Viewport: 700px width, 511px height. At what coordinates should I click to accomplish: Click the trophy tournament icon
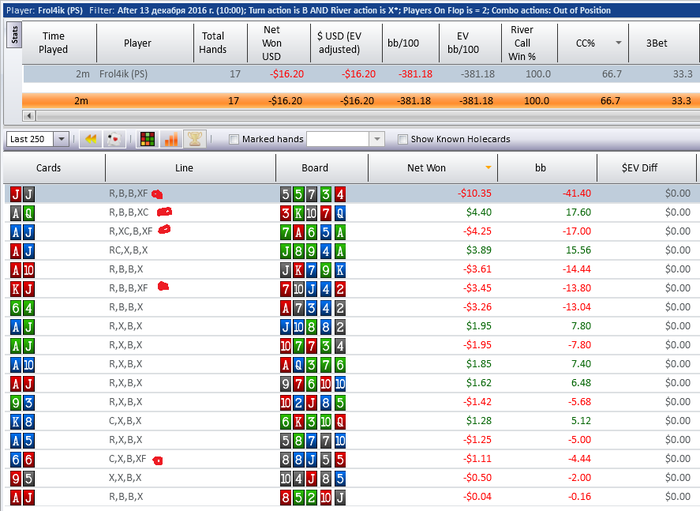click(195, 139)
